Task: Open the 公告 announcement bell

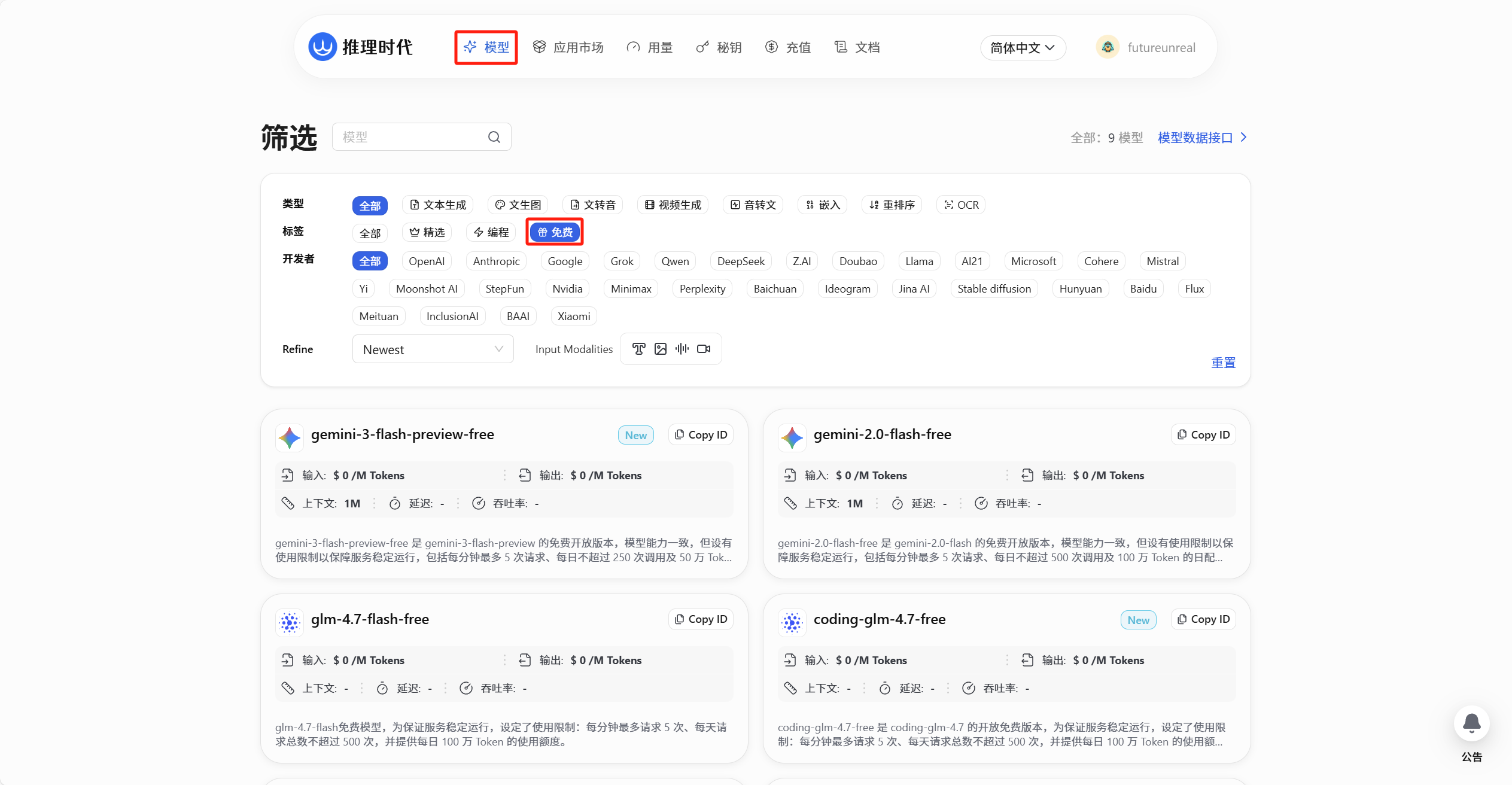Action: (x=1471, y=724)
